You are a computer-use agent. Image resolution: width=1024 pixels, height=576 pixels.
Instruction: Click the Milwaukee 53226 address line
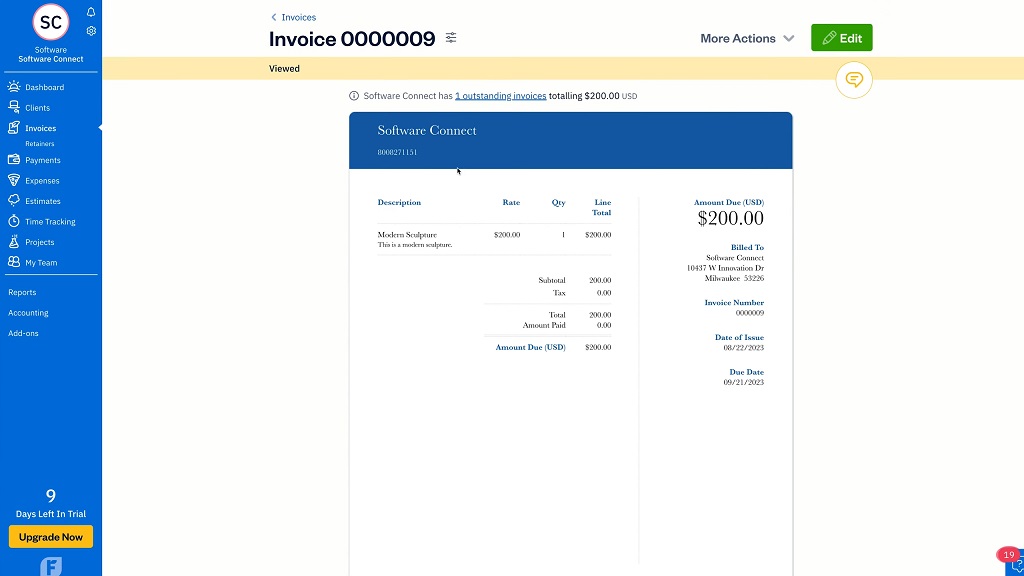click(734, 278)
